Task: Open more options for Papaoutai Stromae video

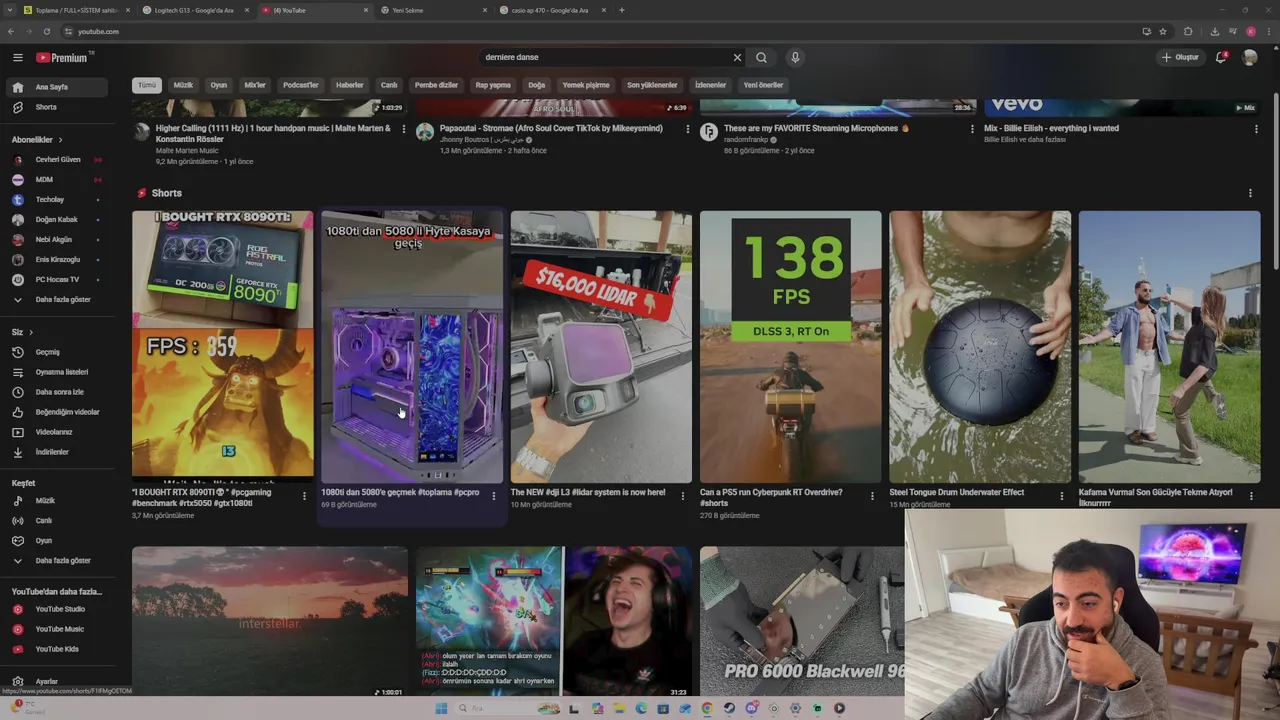Action: point(687,129)
